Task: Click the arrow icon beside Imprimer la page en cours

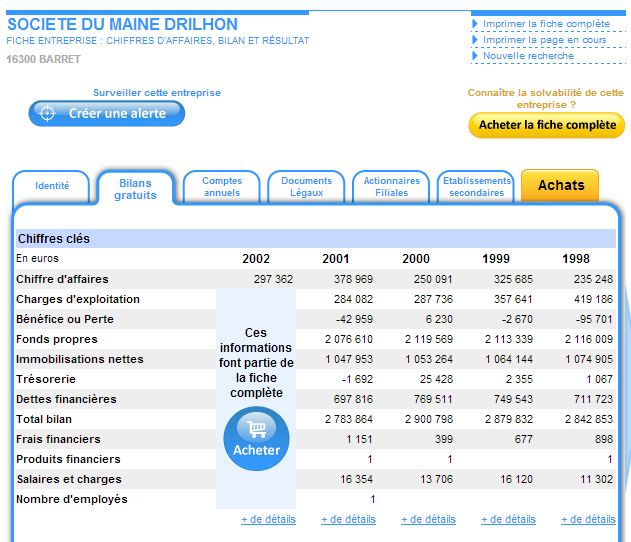Action: click(475, 40)
